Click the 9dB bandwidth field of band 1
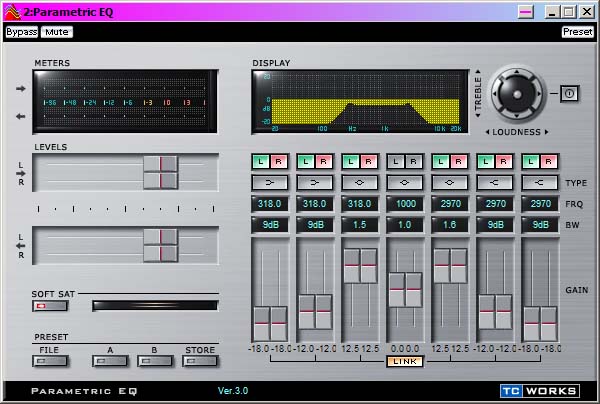This screenshot has width=600, height=404. (x=270, y=225)
